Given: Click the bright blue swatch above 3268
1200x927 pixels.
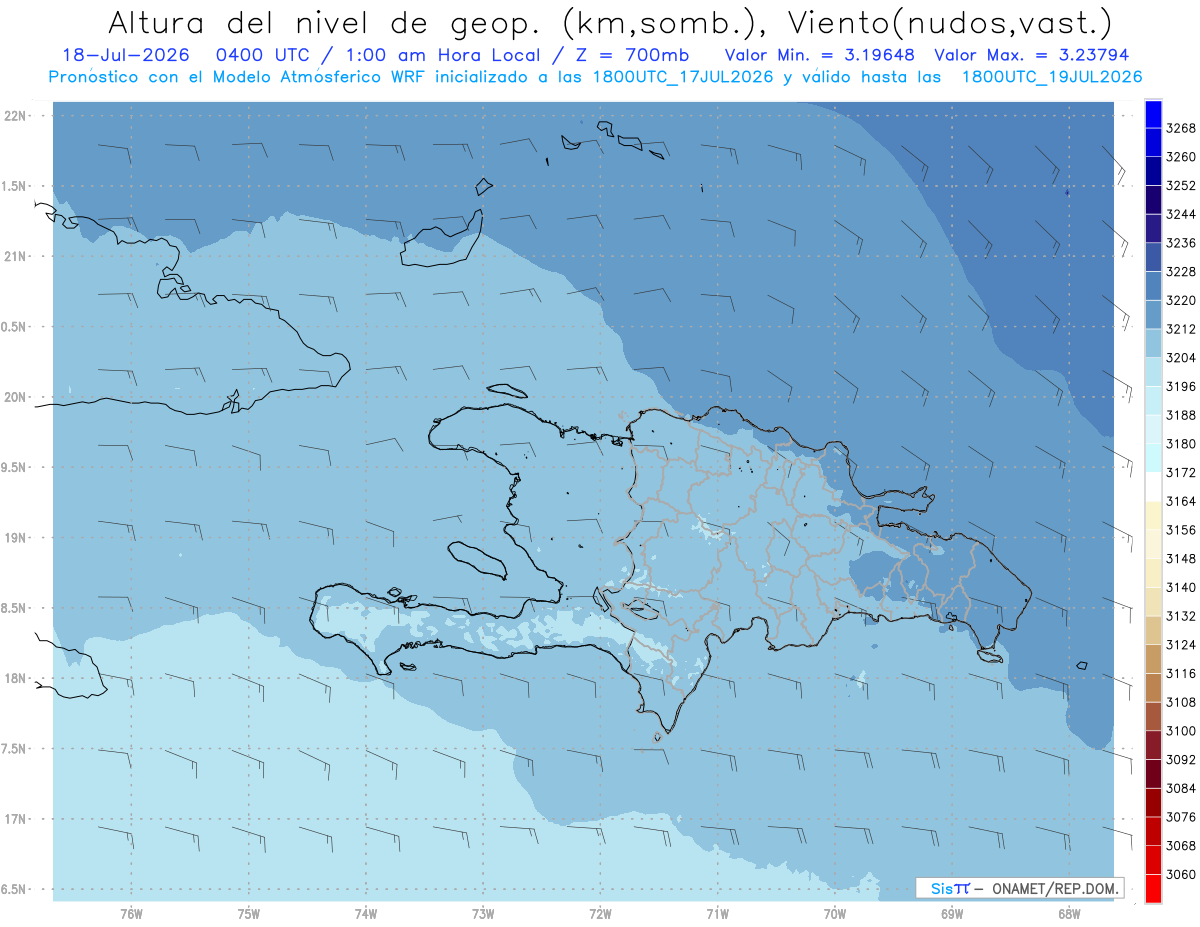Looking at the screenshot, I should pos(1153,114).
